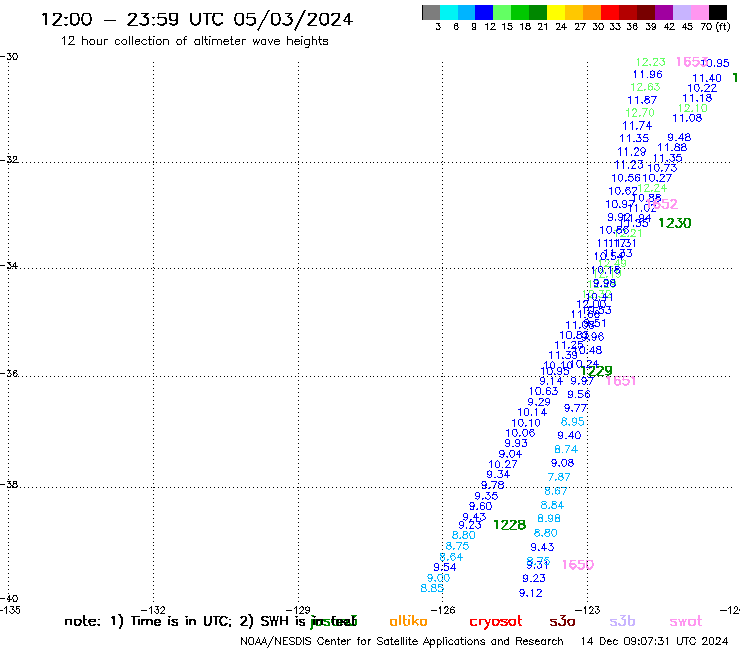Click the -123 longitude axis label

click(x=588, y=610)
